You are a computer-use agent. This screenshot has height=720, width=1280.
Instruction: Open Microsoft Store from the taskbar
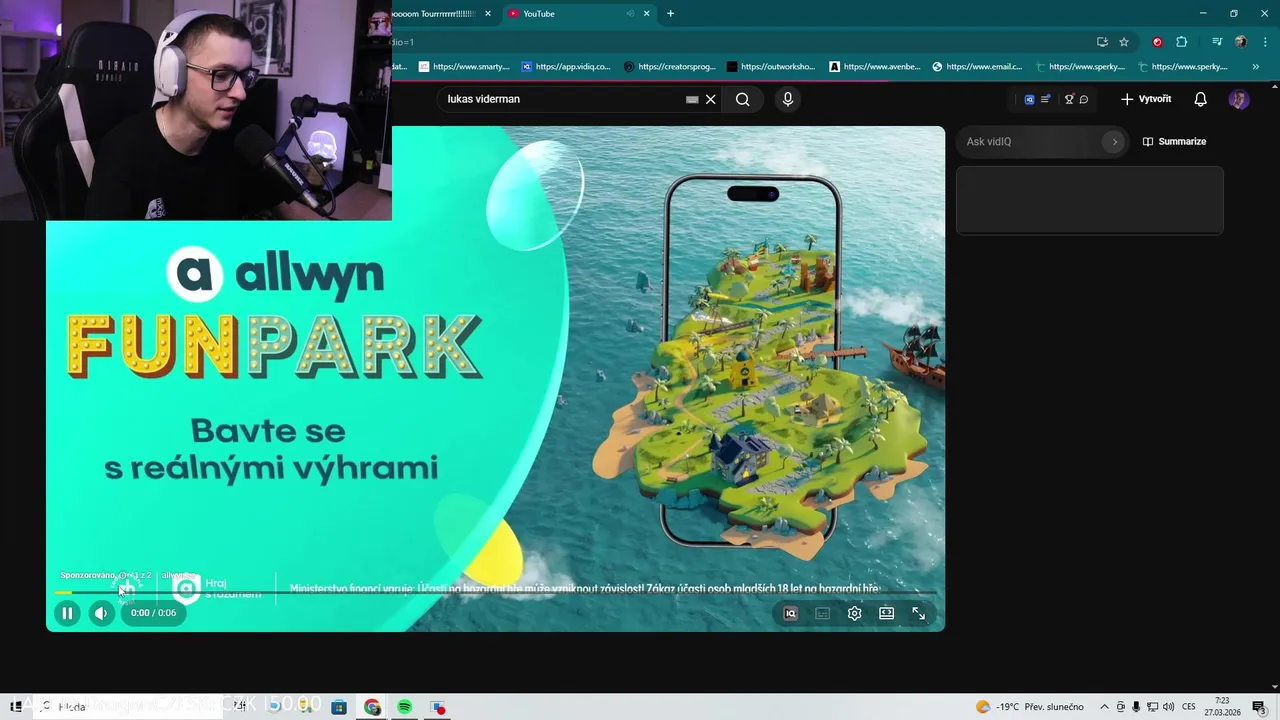(339, 707)
